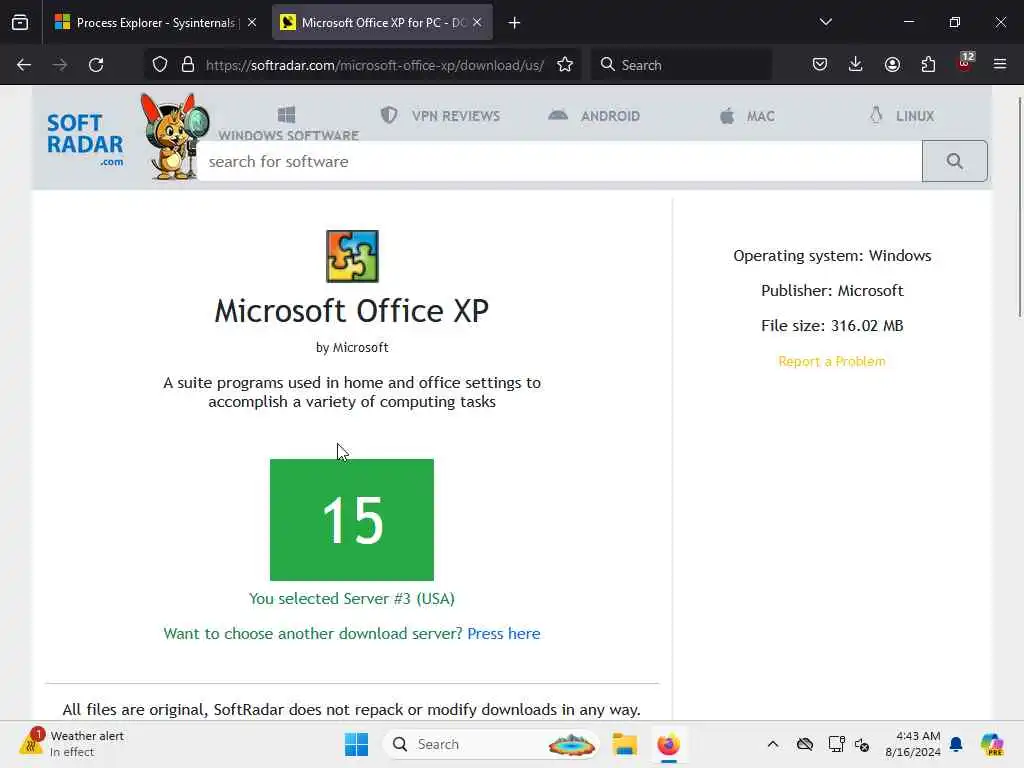Open the VPN Reviews category

[441, 116]
